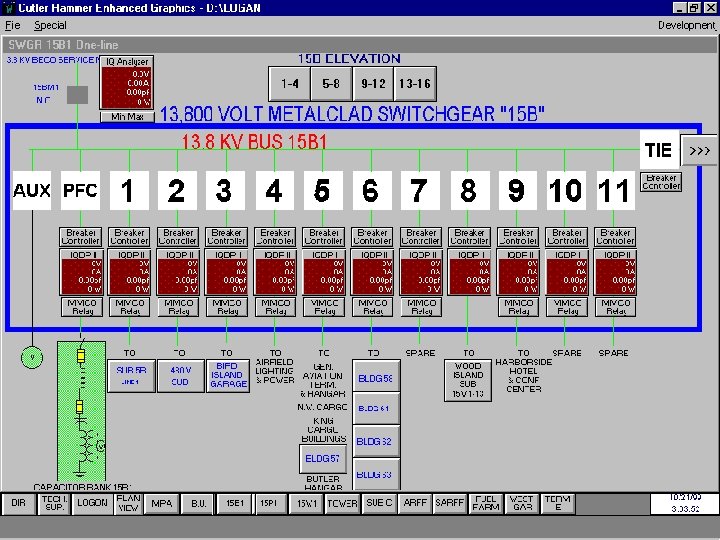The width and height of the screenshot is (720, 540).
Task: Open Breaker Controller under breaker 11
Action: point(615,236)
